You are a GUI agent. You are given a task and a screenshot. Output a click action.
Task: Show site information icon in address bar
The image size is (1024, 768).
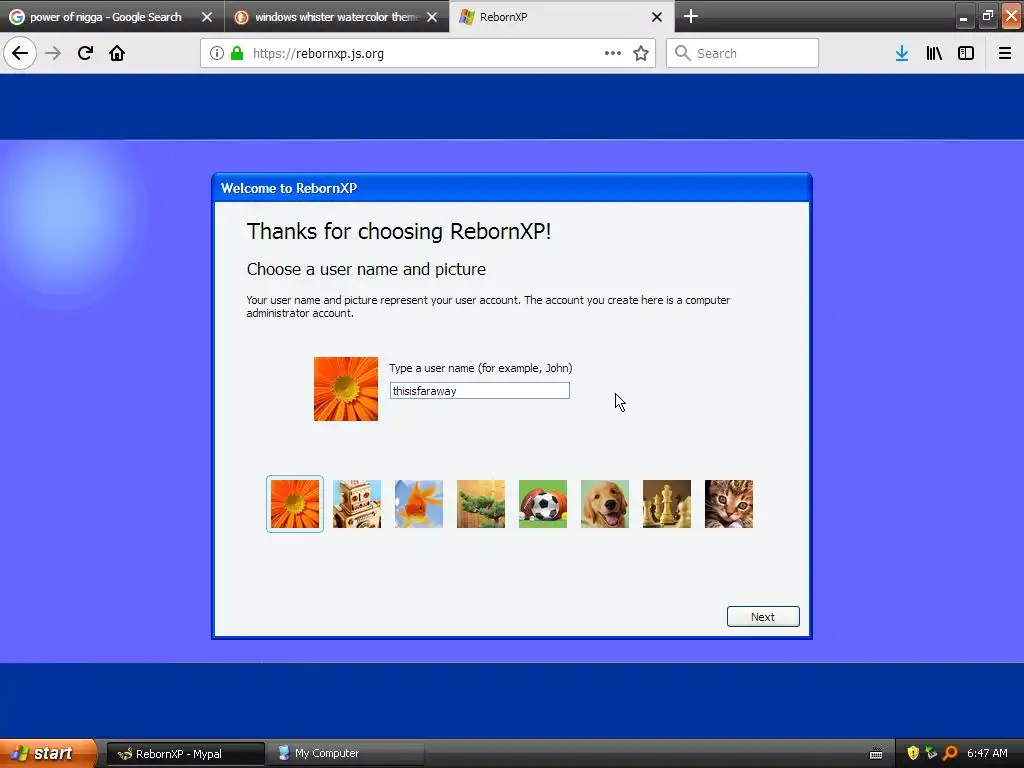pyautogui.click(x=217, y=53)
